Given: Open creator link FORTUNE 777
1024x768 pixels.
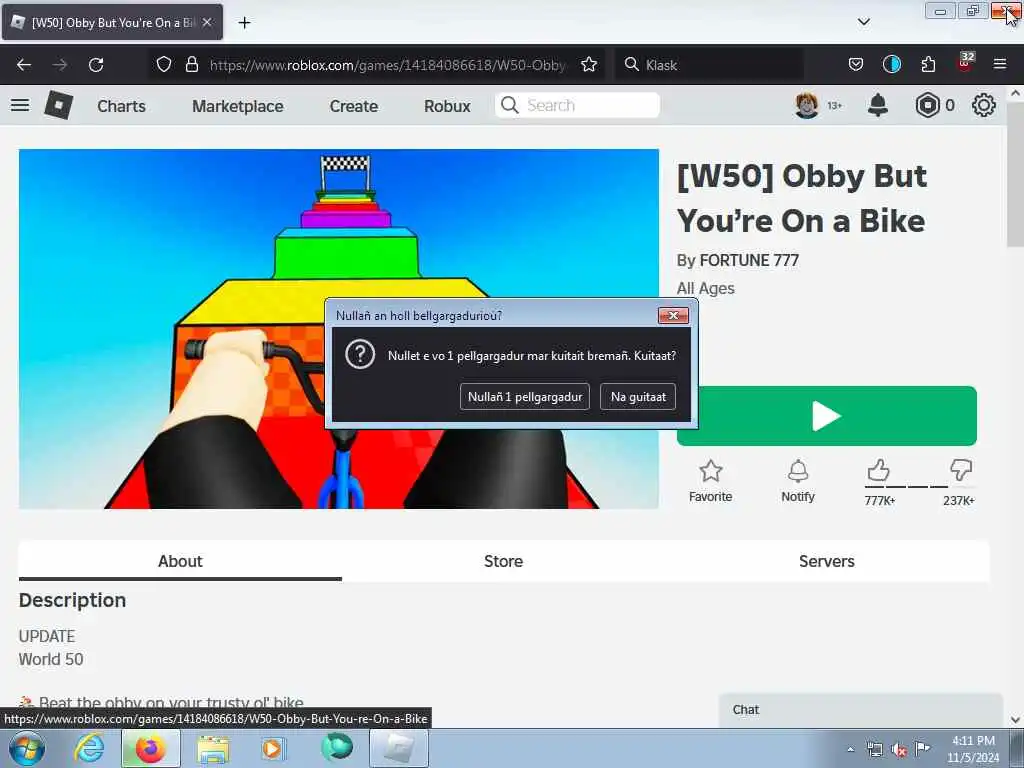Looking at the screenshot, I should (749, 261).
